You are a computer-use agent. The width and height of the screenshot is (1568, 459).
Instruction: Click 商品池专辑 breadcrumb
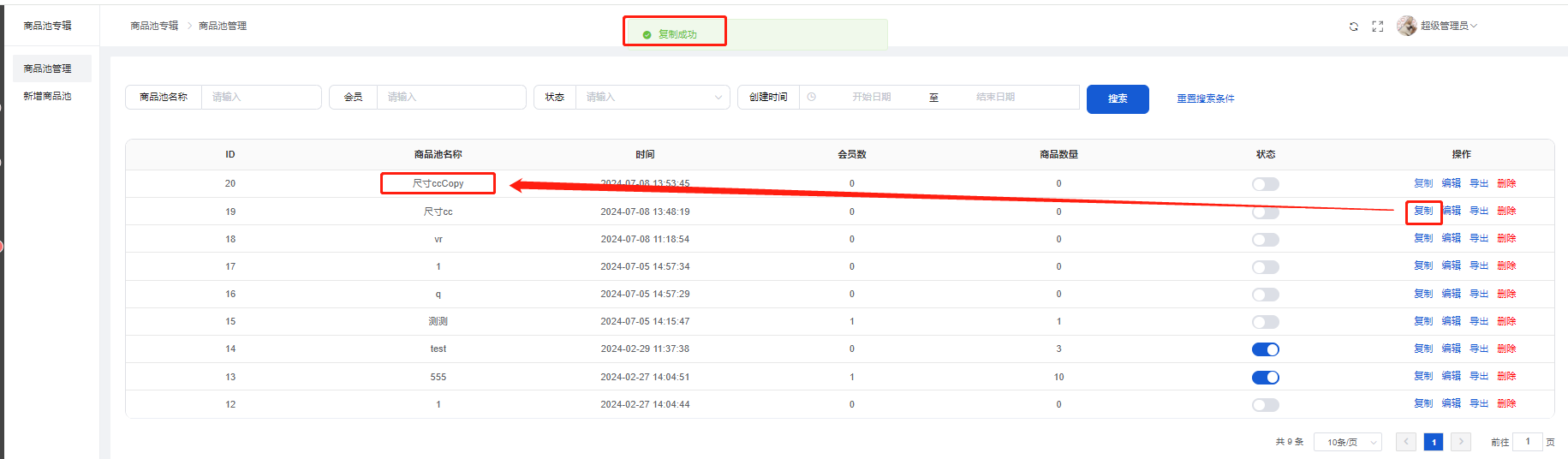click(x=154, y=26)
